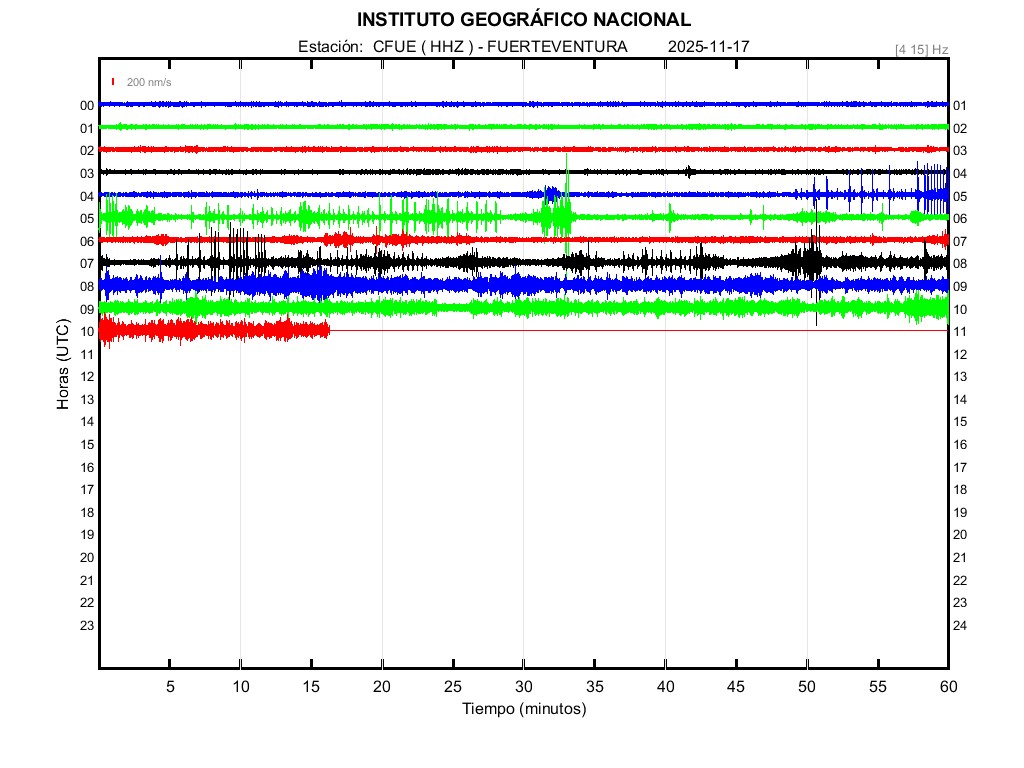
Task: Click the 20 minute tick label
Action: click(x=382, y=687)
